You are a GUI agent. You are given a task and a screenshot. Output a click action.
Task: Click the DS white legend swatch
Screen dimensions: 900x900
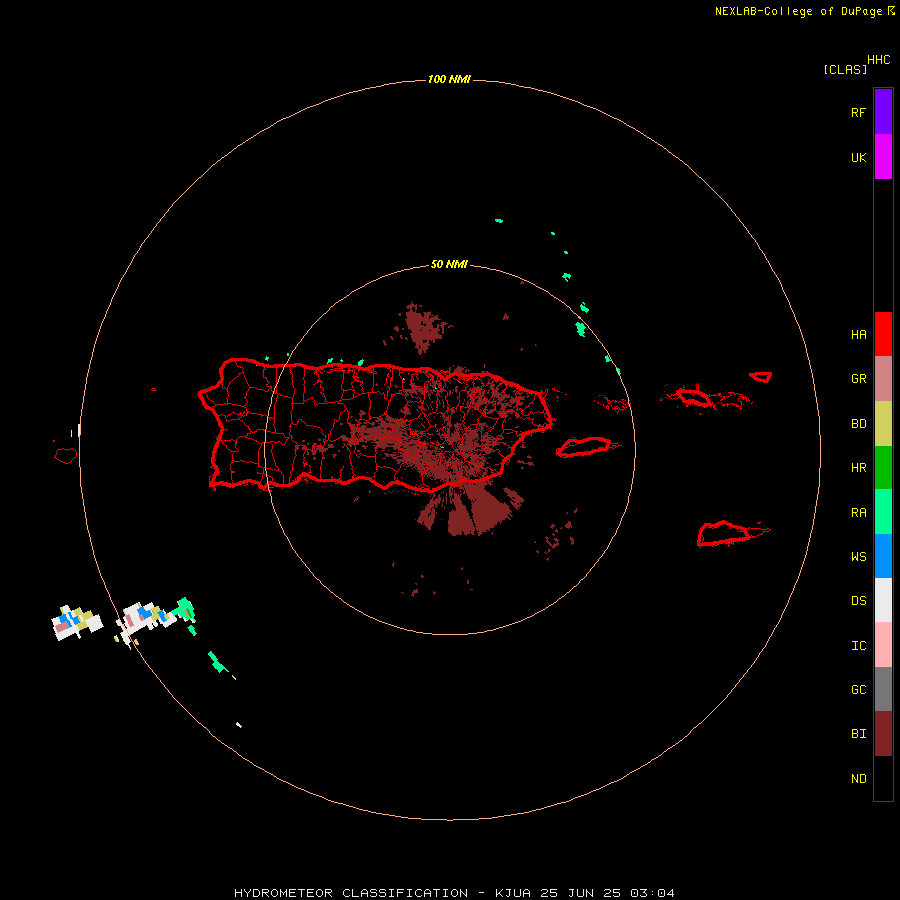[883, 600]
